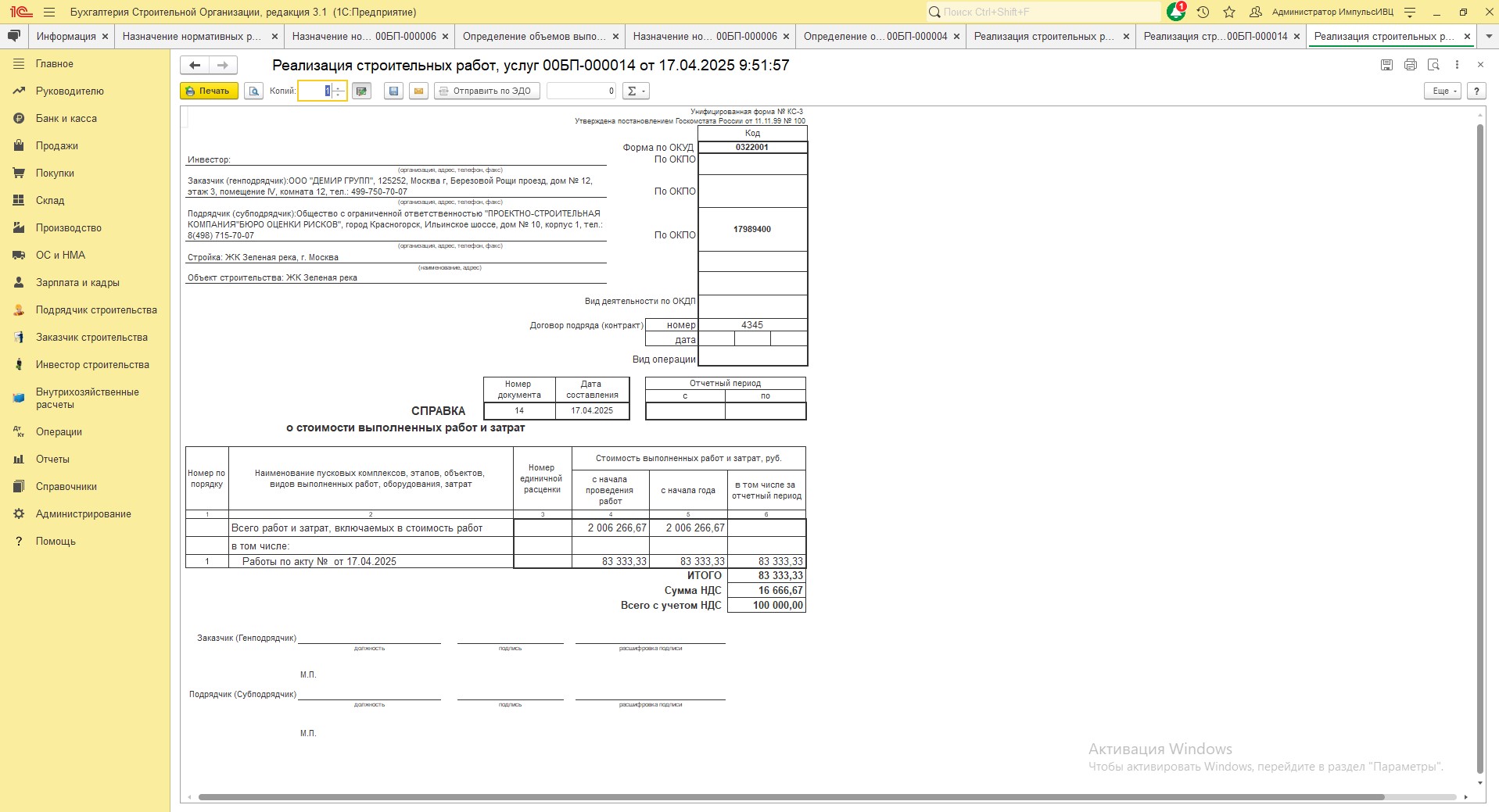The height and width of the screenshot is (812, 1499).
Task: Select the ОКПО code cell 17989400
Action: (x=752, y=229)
